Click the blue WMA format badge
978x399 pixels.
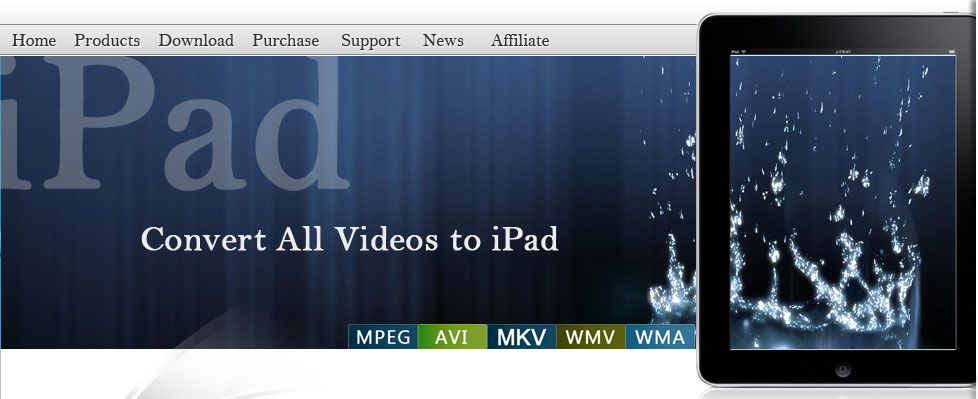click(x=660, y=337)
